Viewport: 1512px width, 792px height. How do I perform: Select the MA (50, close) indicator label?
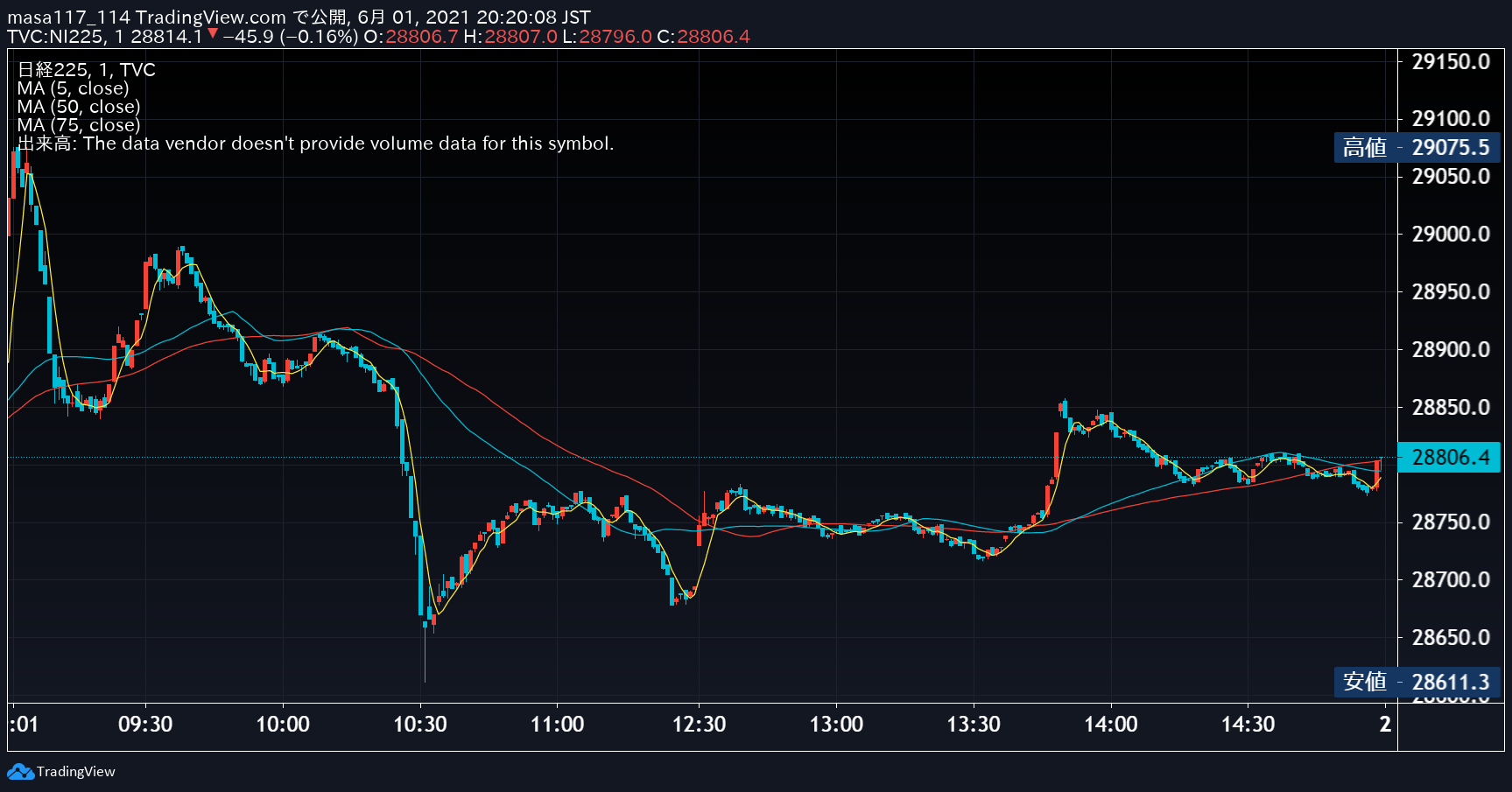(79, 107)
